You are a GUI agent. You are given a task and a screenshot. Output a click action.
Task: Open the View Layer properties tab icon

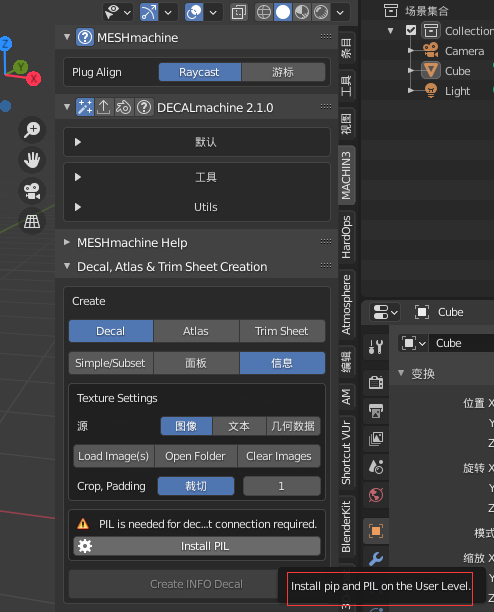376,439
